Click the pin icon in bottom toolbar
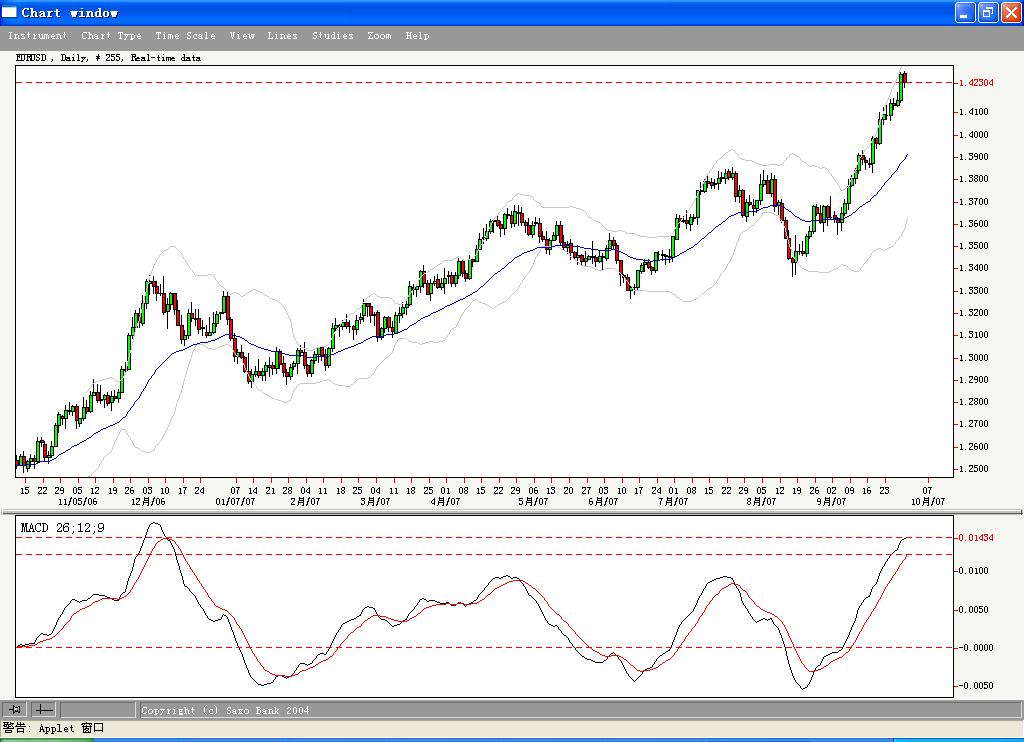The height and width of the screenshot is (742, 1024). tap(15, 709)
